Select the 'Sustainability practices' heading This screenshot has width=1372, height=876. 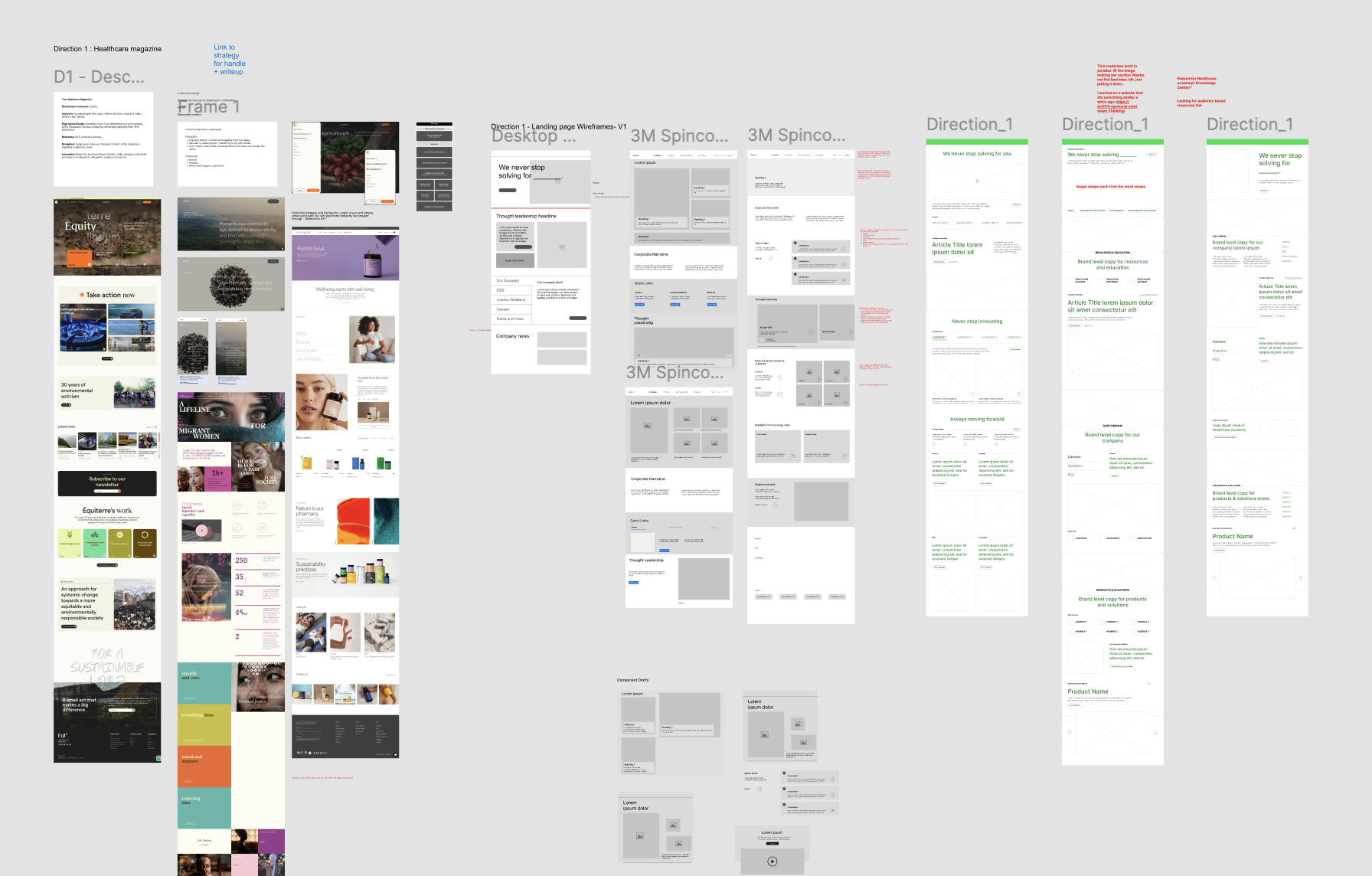coord(311,567)
